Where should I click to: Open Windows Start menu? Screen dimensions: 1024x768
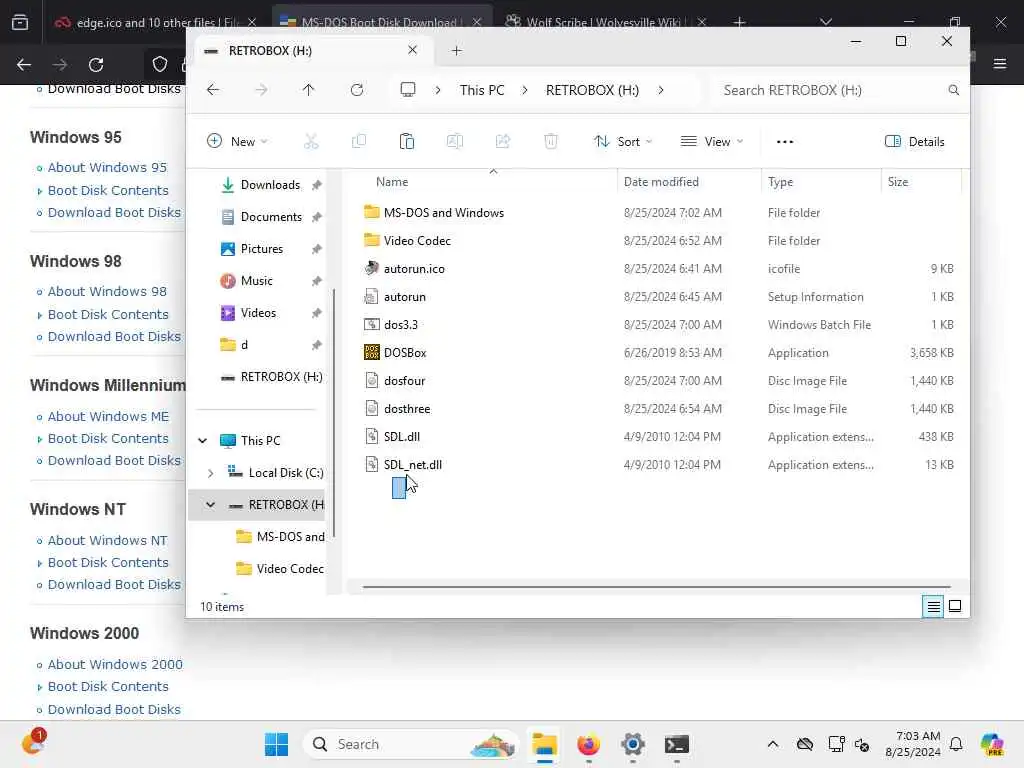click(276, 744)
